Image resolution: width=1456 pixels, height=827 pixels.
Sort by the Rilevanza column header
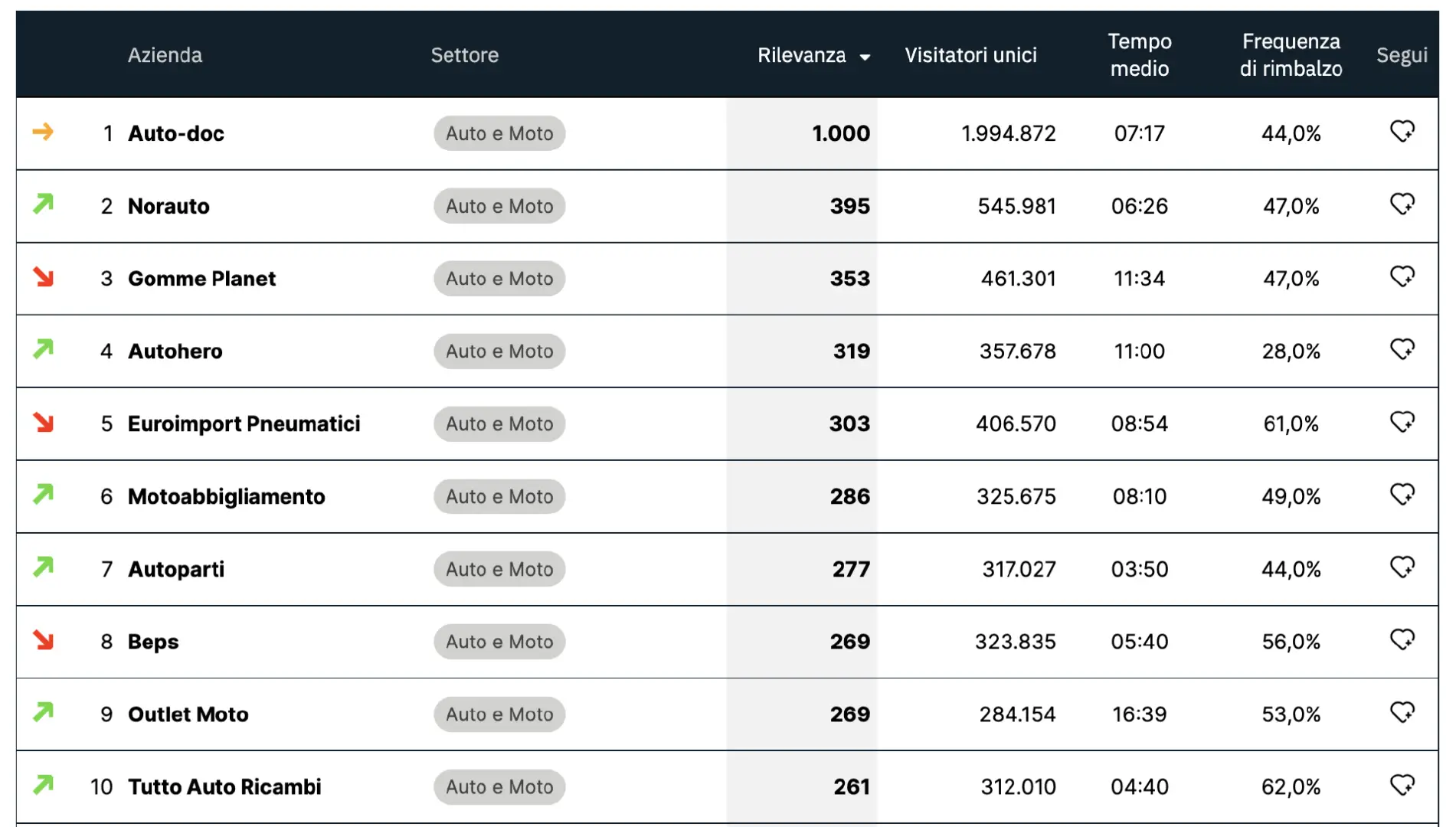tap(802, 55)
